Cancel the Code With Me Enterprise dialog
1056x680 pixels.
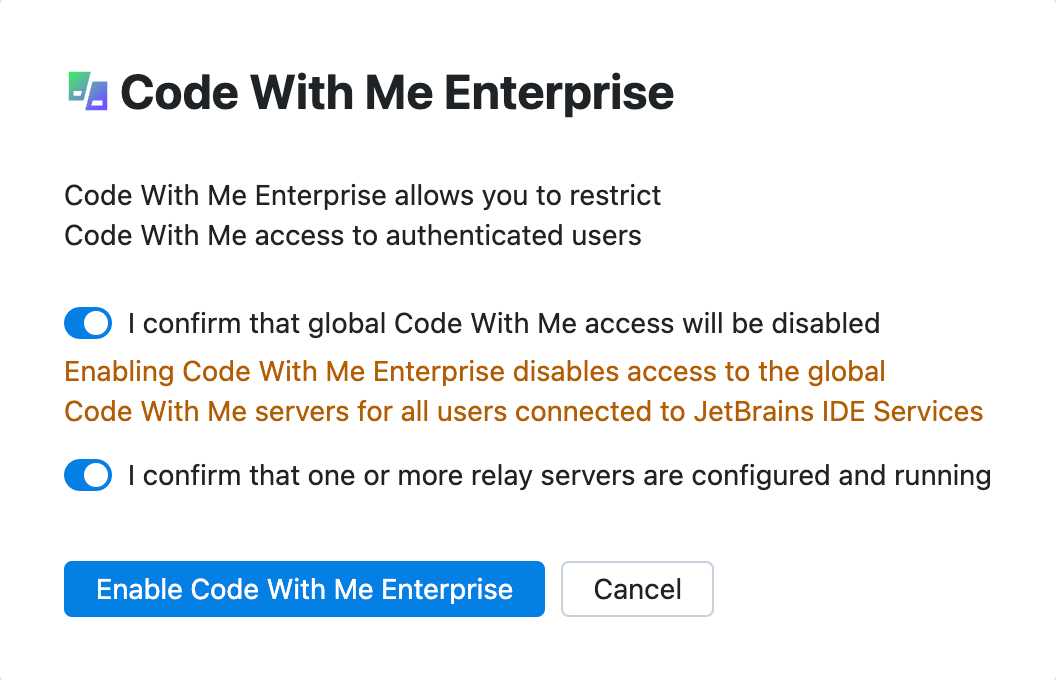pos(637,589)
